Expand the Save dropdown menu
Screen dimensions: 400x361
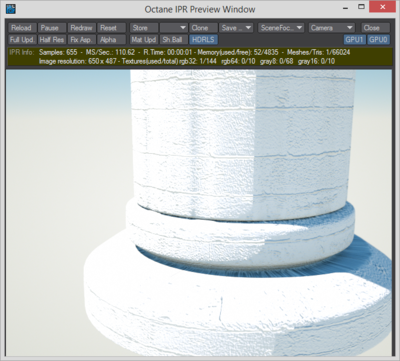236,28
